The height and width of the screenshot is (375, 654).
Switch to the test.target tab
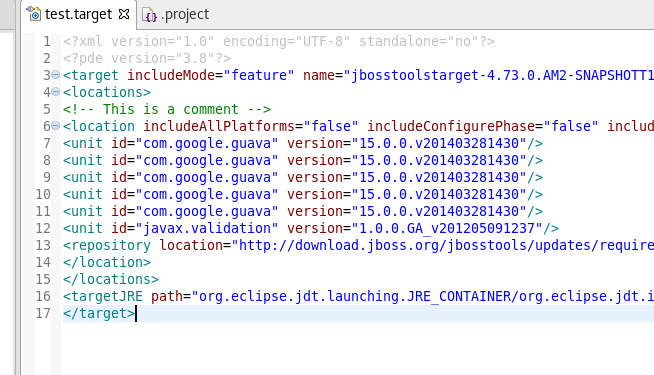(78, 15)
